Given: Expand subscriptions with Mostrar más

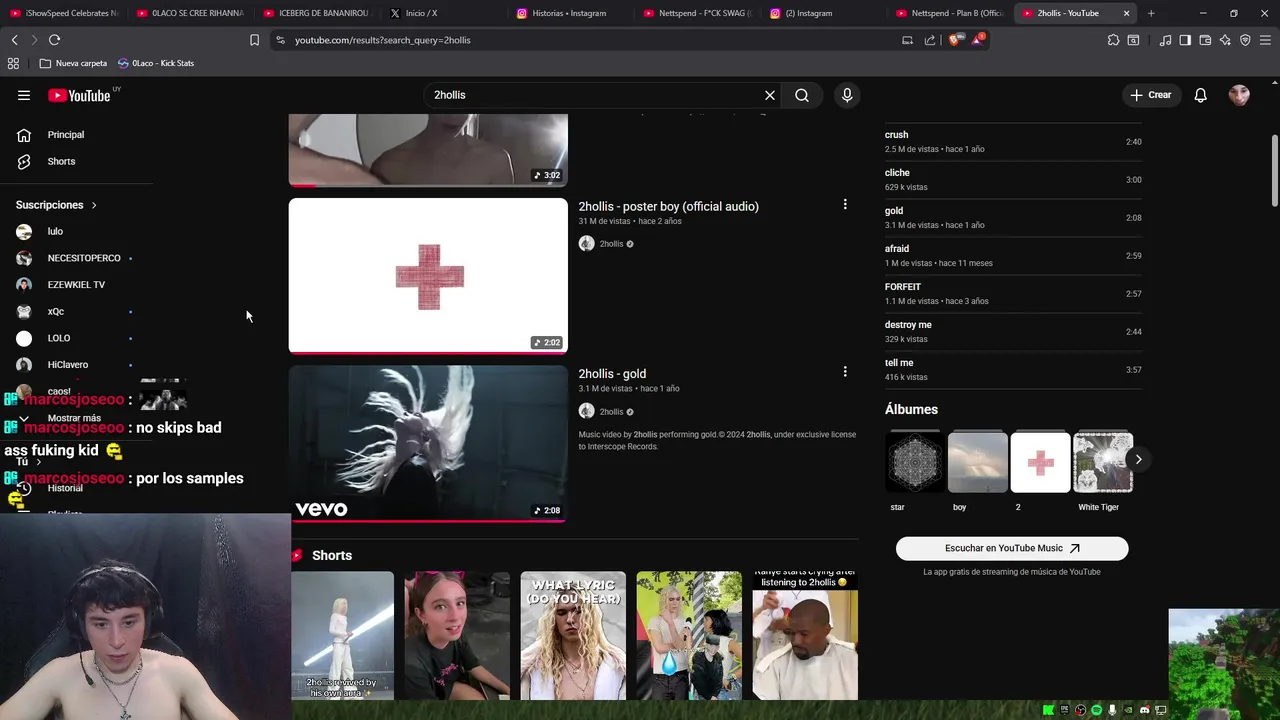Looking at the screenshot, I should [x=74, y=418].
